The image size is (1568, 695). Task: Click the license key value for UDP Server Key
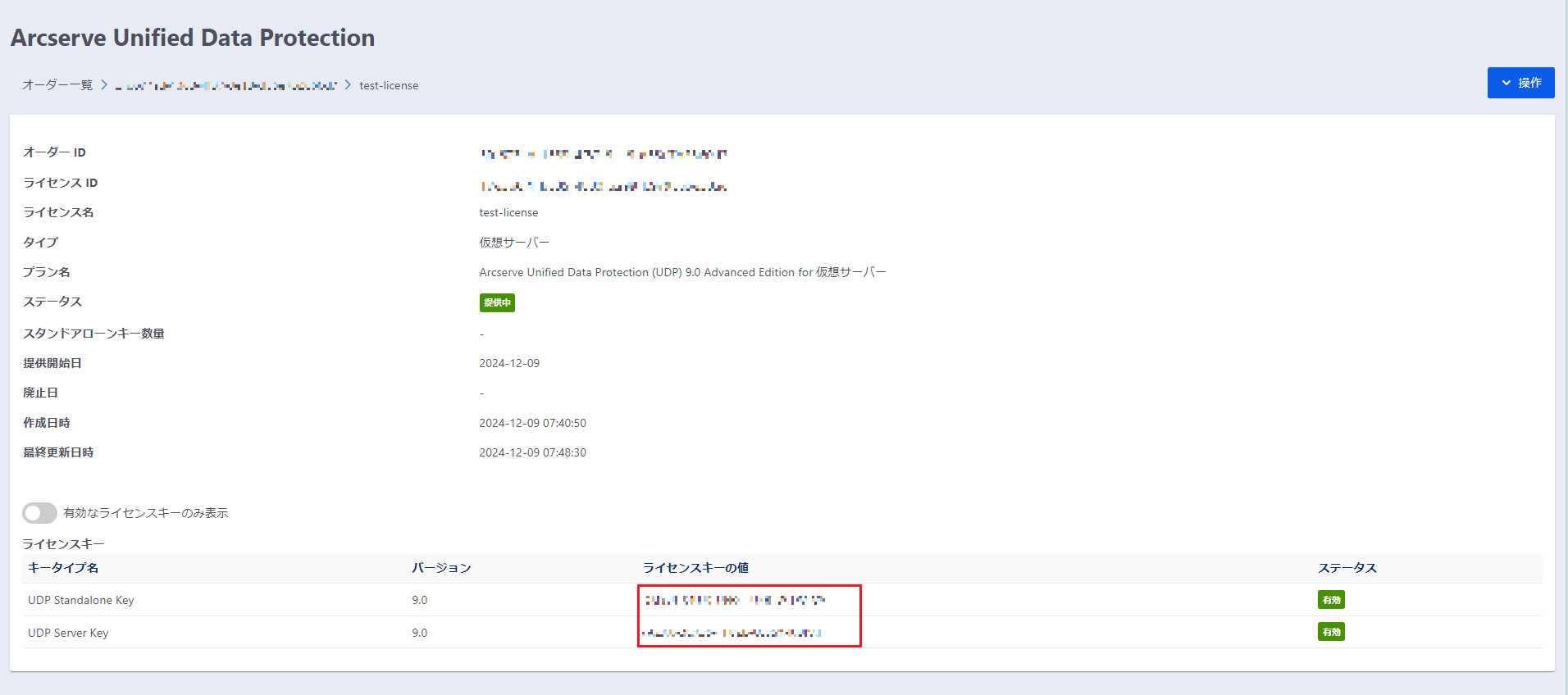pos(732,633)
